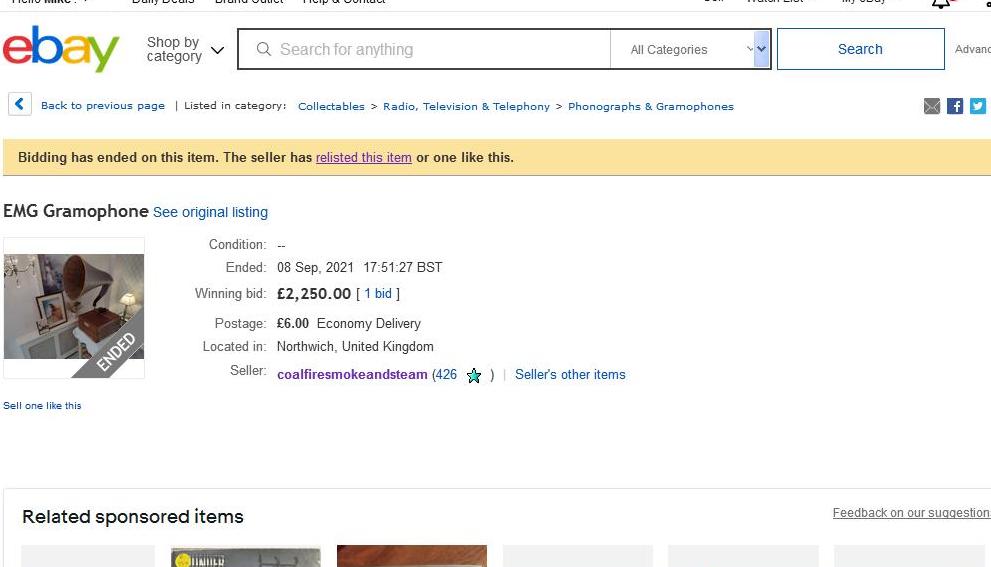Viewport: 991px width, 567px height.
Task: Open Phonographs & Gramophones breadcrumb
Action: pyautogui.click(x=650, y=106)
